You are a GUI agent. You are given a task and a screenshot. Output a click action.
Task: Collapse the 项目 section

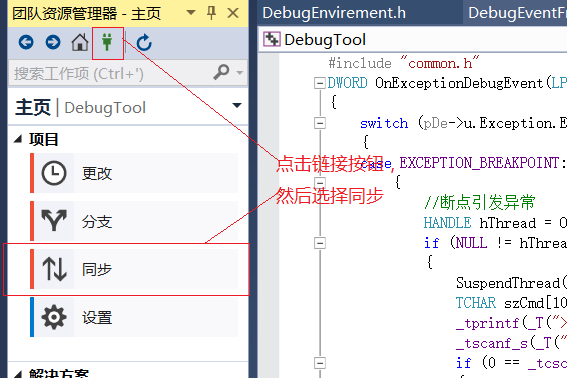pyautogui.click(x=18, y=139)
